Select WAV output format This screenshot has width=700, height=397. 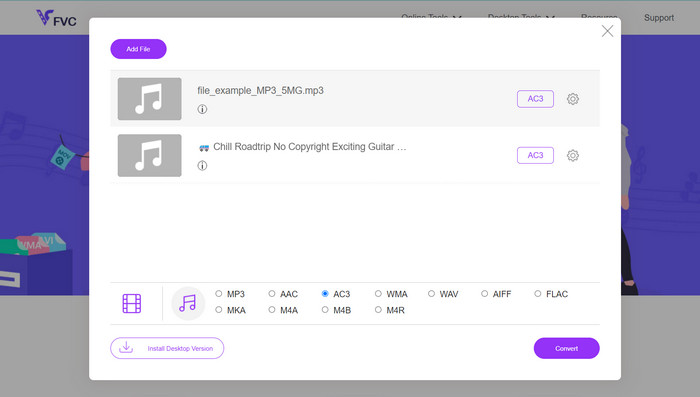431,293
